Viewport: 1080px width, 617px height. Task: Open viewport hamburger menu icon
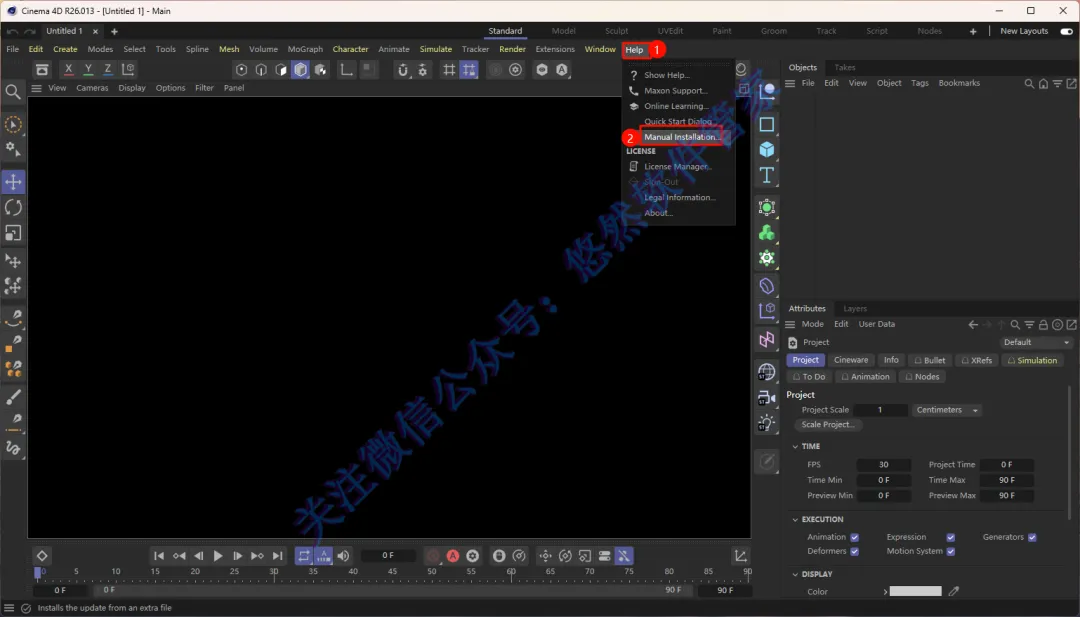point(37,88)
